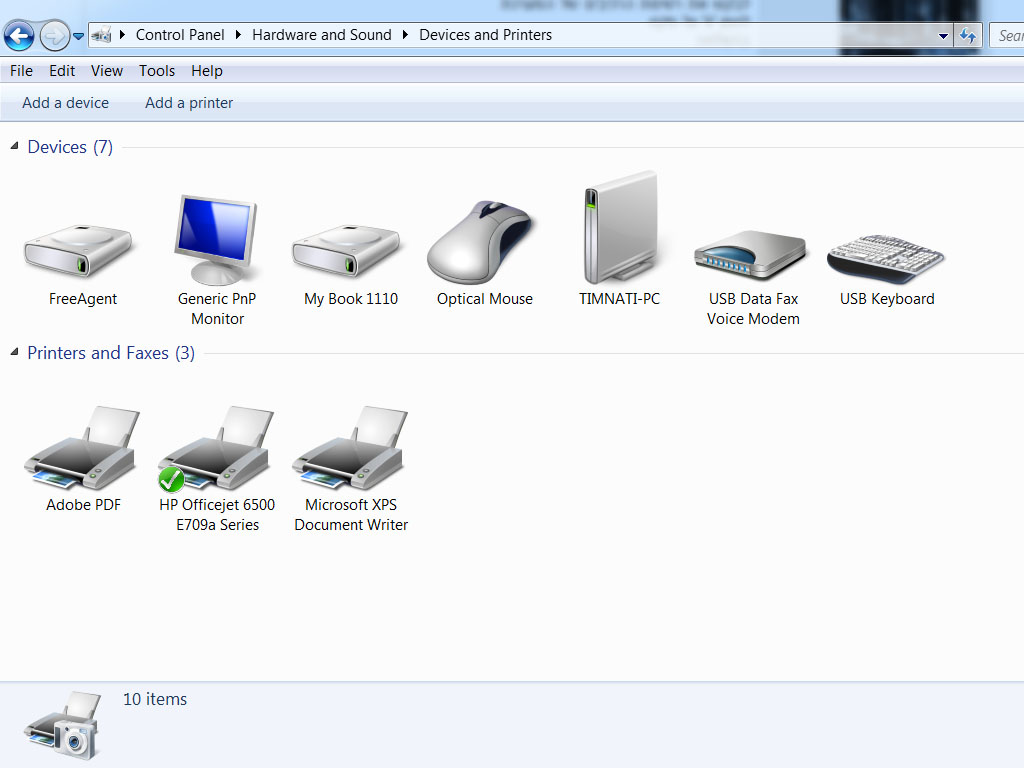Click the USB Keyboard label
This screenshot has width=1024, height=768.
tap(887, 298)
